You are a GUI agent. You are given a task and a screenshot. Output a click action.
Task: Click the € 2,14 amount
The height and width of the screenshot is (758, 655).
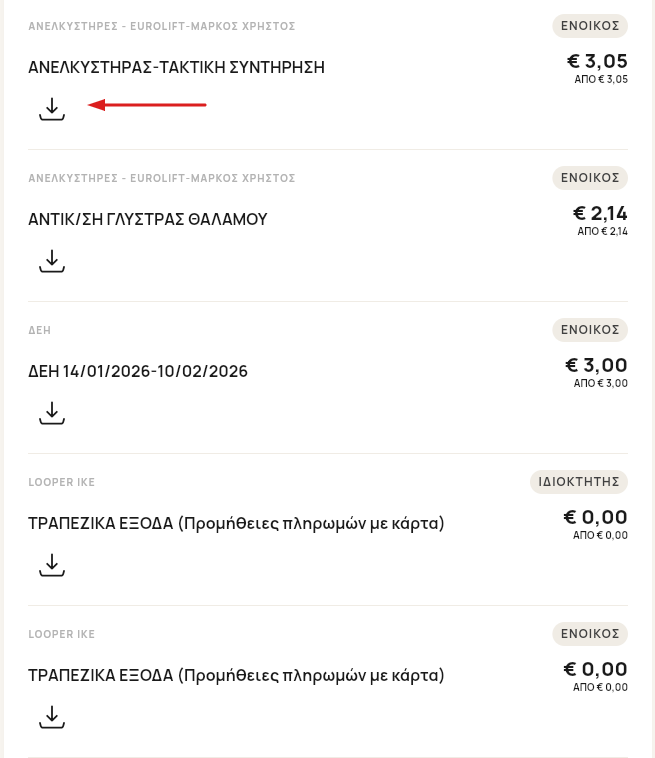point(600,214)
